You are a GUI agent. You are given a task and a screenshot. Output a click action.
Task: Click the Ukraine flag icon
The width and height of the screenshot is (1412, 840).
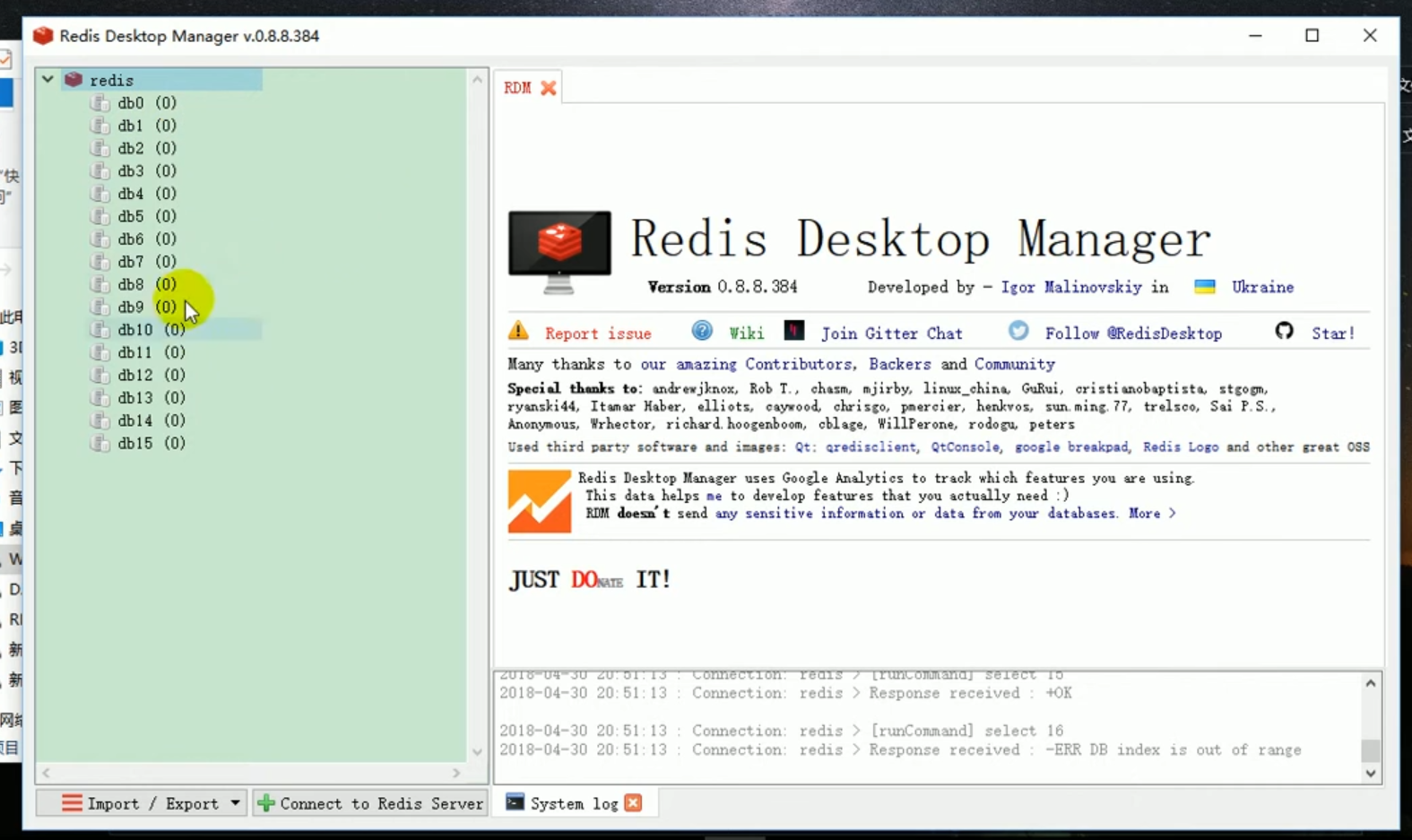1205,287
